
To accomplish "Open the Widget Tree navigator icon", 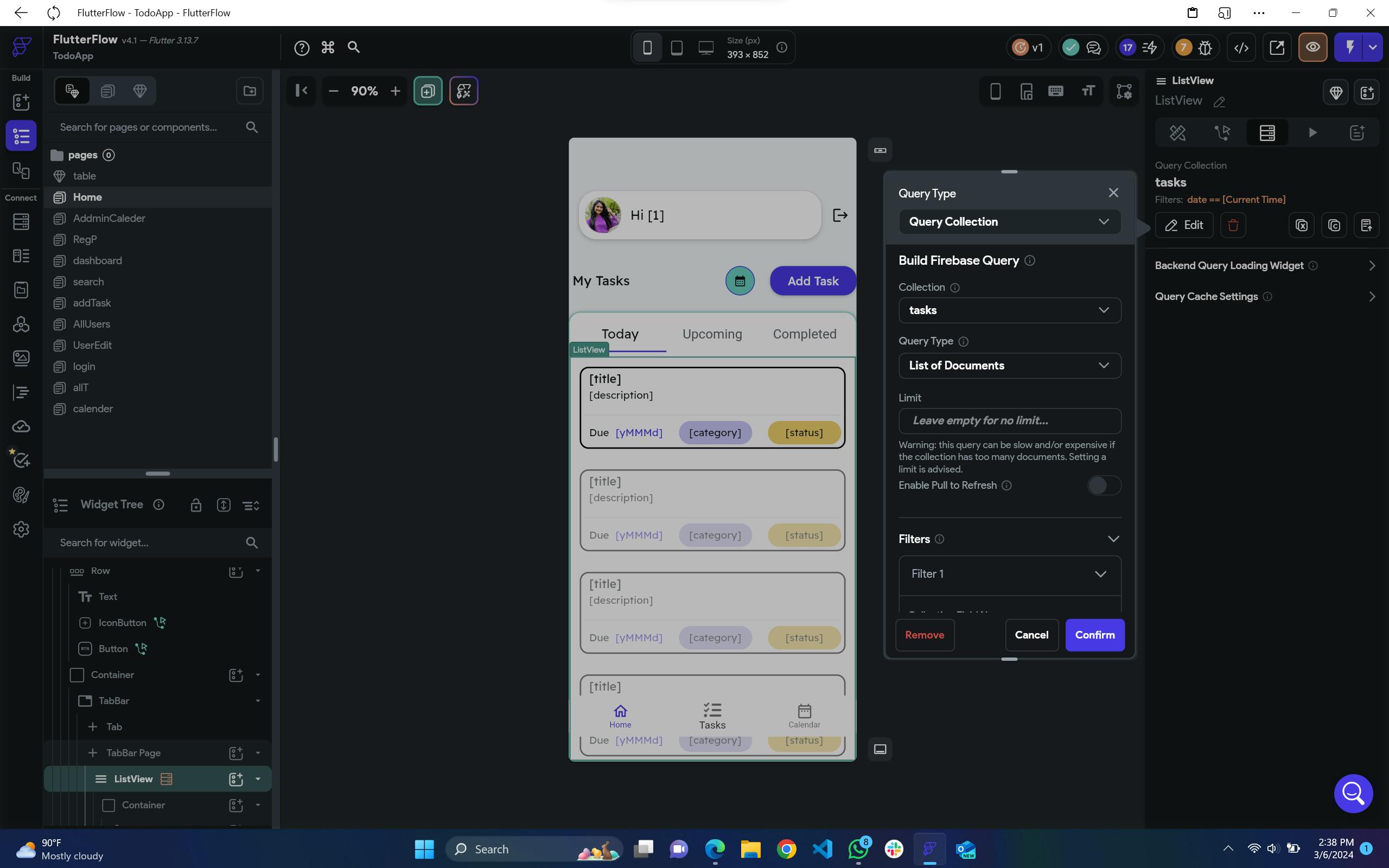I will coord(21,136).
